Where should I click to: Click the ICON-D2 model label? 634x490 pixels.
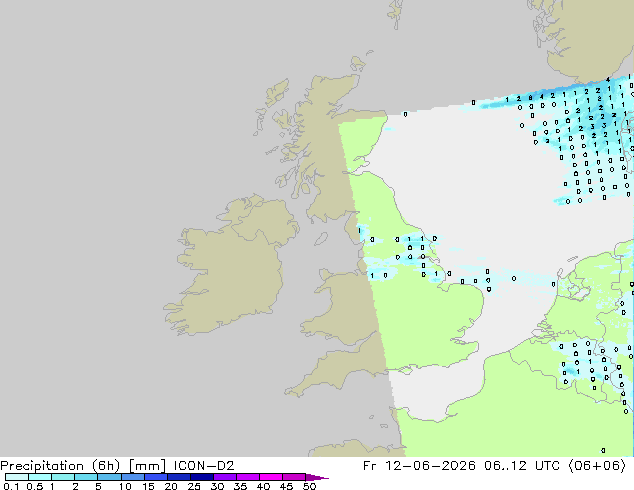(204, 466)
